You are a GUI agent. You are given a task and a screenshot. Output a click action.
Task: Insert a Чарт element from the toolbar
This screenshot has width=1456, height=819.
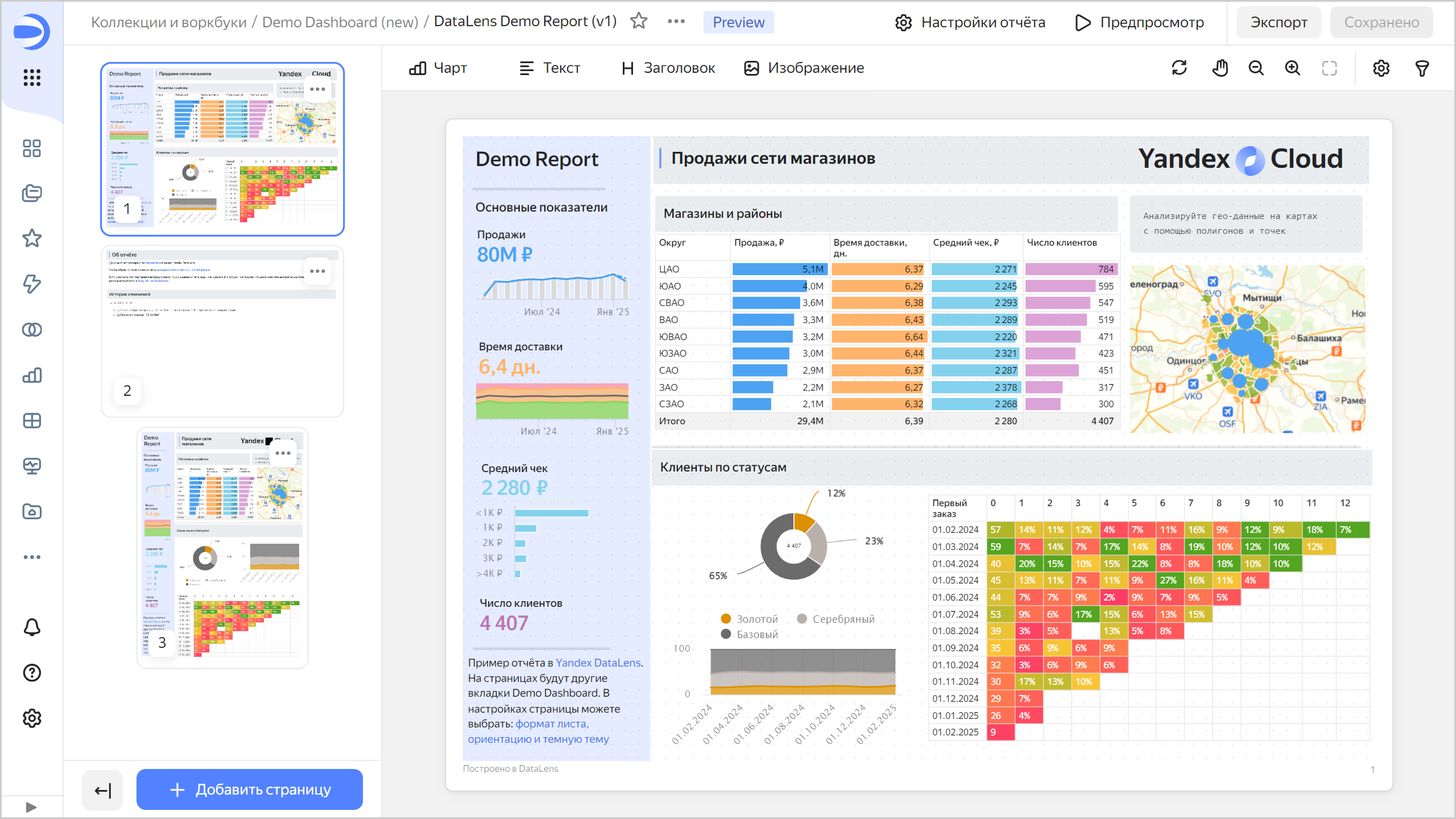pyautogui.click(x=438, y=68)
